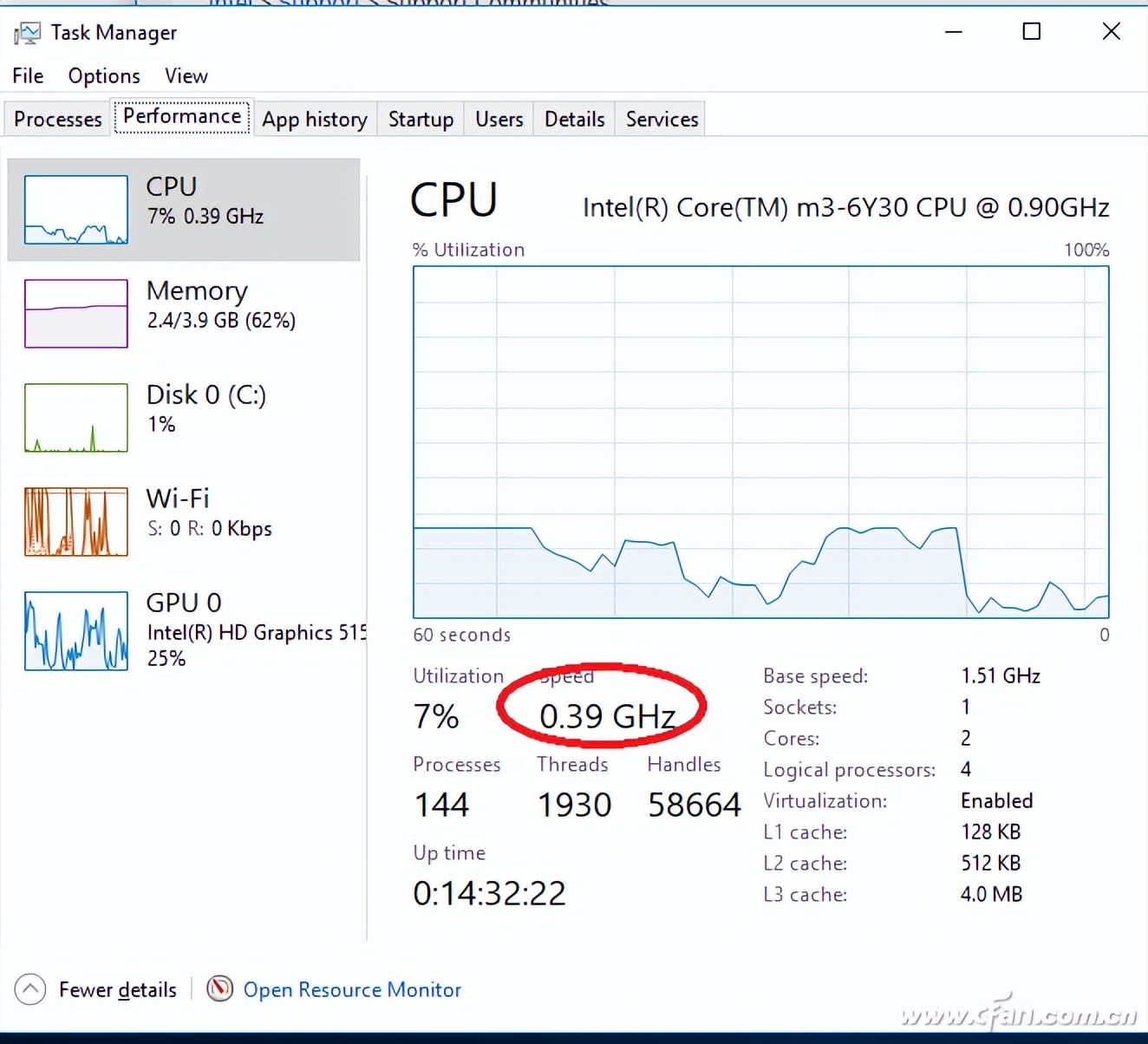Switch to the App history tab
This screenshot has height=1044, width=1148.
point(315,119)
